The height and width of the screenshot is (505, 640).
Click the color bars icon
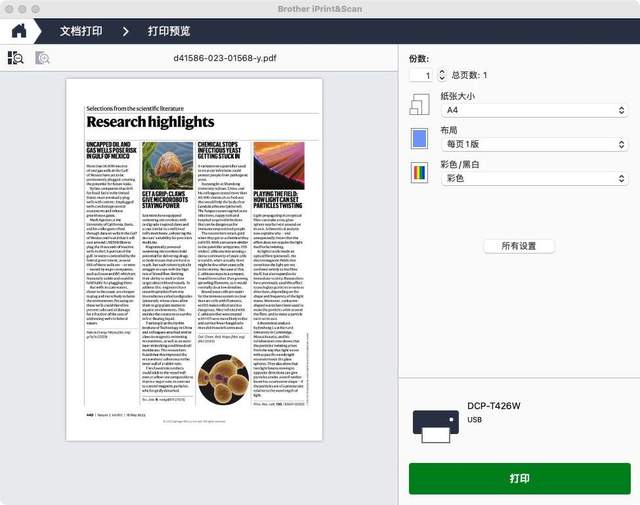tap(420, 173)
